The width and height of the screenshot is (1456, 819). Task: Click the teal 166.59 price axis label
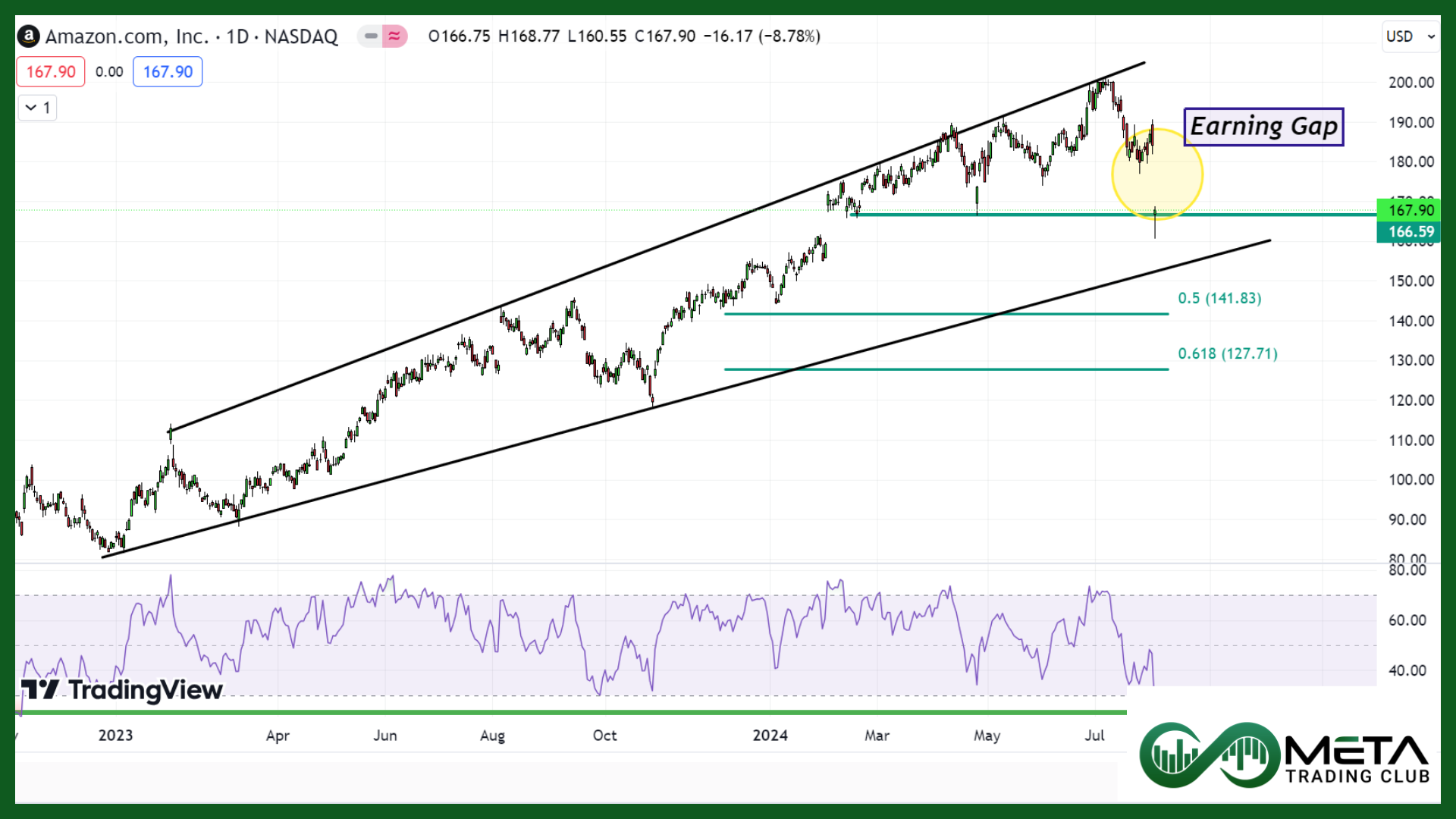click(x=1408, y=232)
